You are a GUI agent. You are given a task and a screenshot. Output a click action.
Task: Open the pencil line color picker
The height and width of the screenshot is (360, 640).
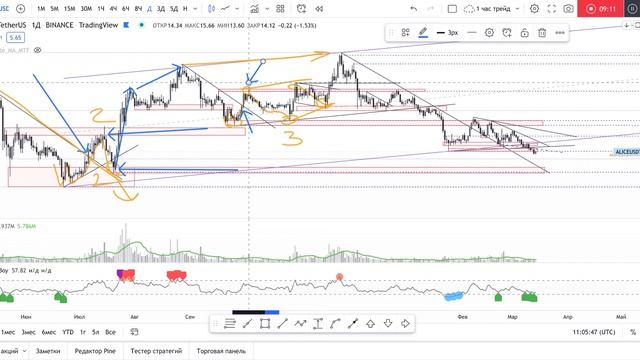tap(423, 33)
